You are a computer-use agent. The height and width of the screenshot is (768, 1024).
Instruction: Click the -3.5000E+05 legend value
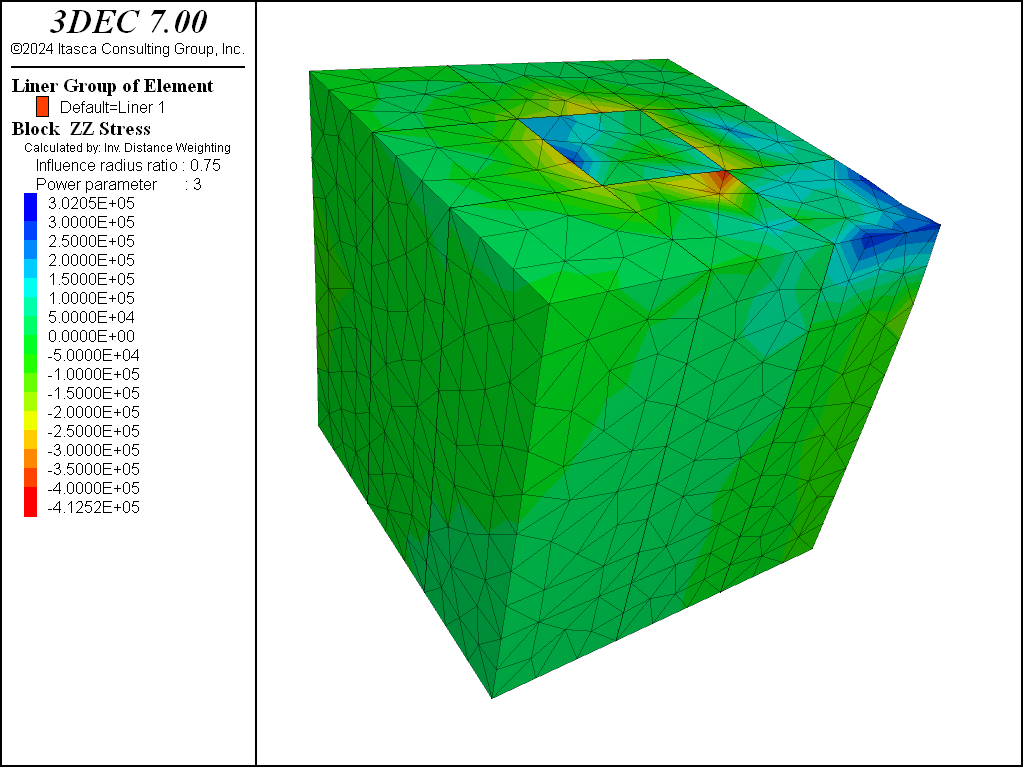[93, 469]
